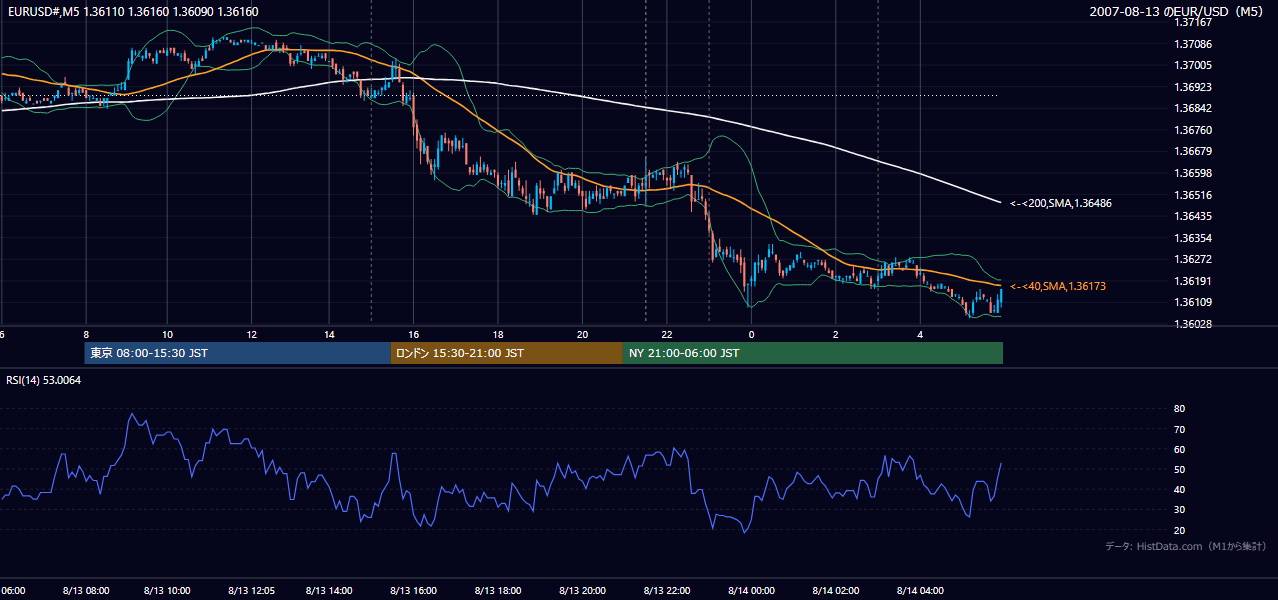Viewport: 1278px width, 600px height.
Task: Click the 8/13 08:00 time label
Action: (x=85, y=590)
